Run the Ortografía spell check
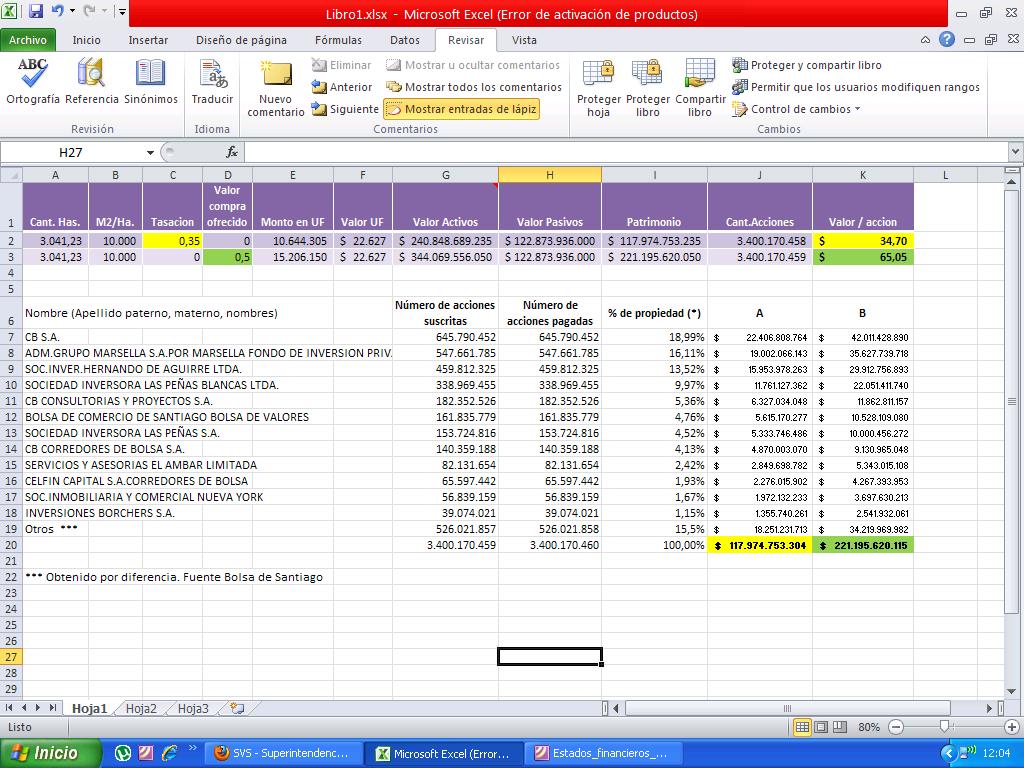The width and height of the screenshot is (1024, 768). (x=33, y=82)
